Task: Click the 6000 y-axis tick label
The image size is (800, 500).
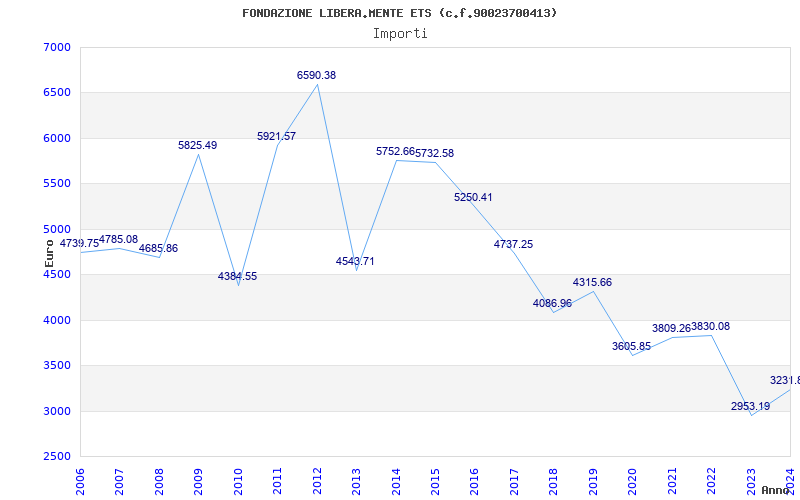Action: pos(57,138)
